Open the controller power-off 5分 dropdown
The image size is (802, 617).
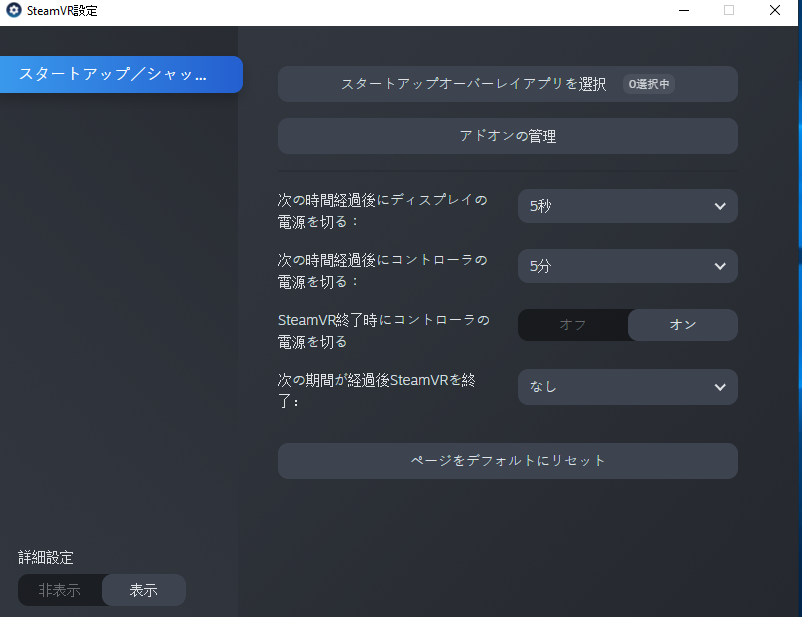(628, 266)
